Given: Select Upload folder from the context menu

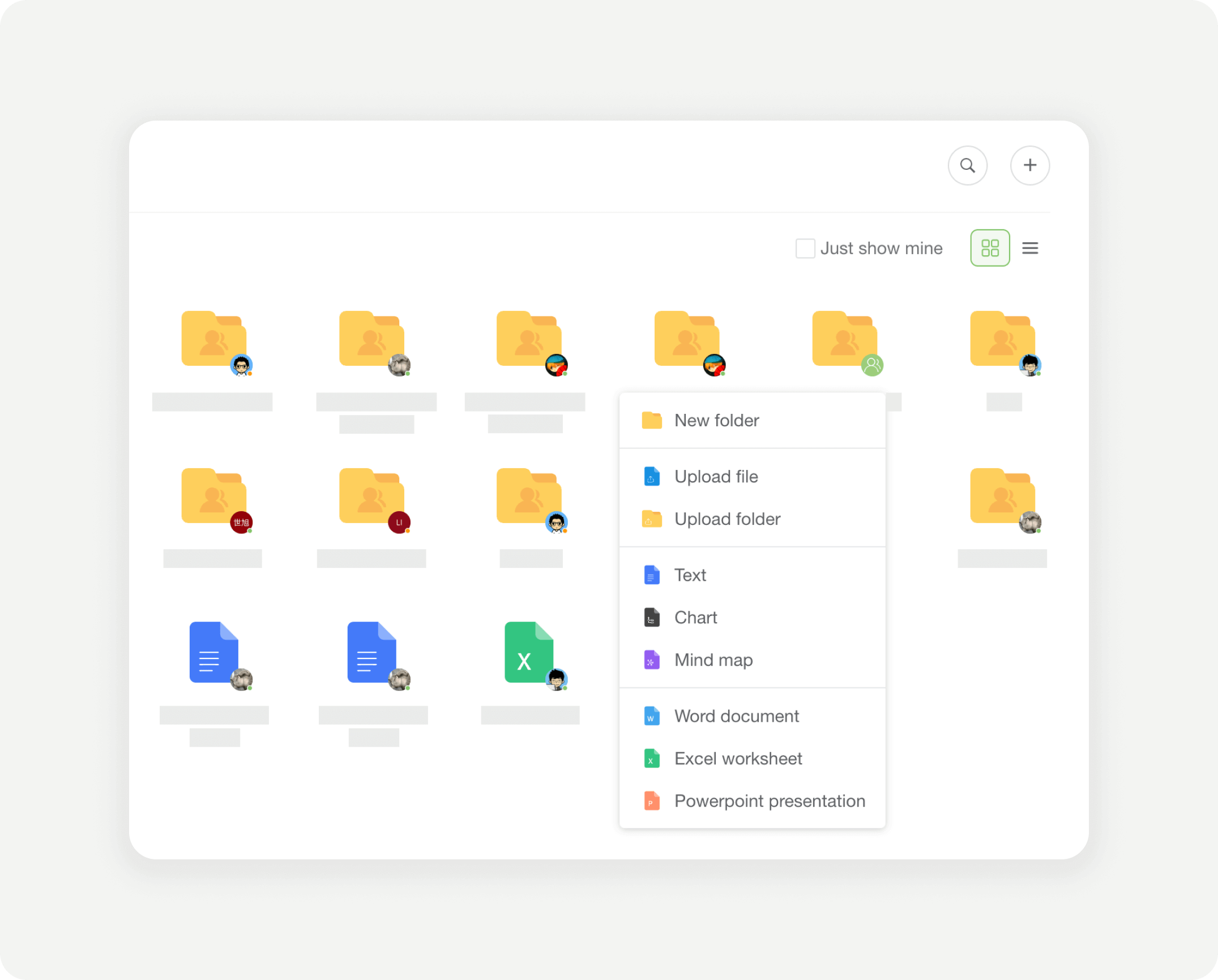Looking at the screenshot, I should [727, 519].
